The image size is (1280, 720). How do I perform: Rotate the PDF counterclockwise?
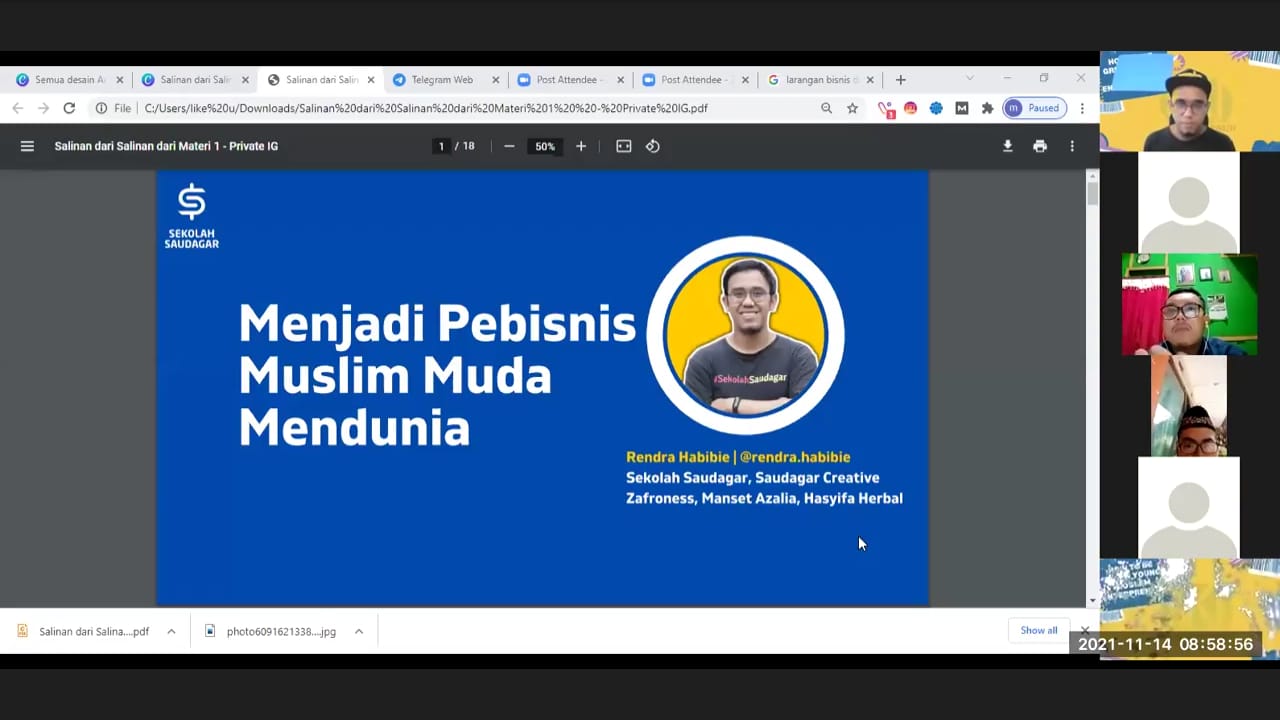[653, 146]
